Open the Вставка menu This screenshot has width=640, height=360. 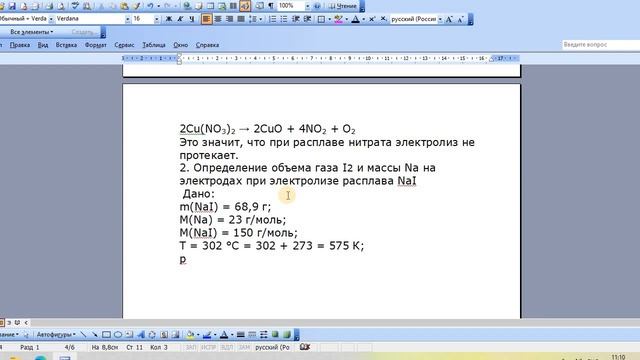(x=66, y=45)
